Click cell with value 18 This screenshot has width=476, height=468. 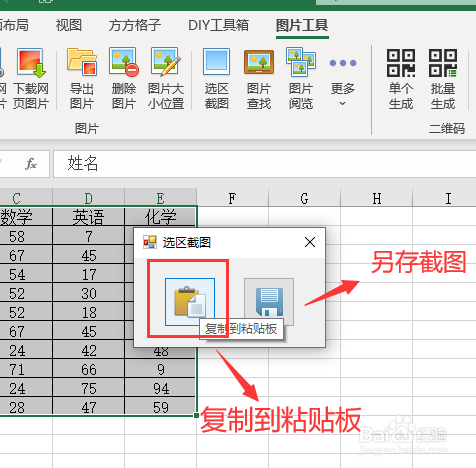[88, 312]
